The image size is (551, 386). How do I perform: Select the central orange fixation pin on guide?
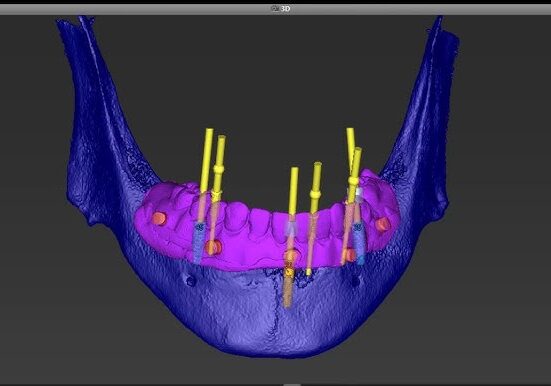291,257
